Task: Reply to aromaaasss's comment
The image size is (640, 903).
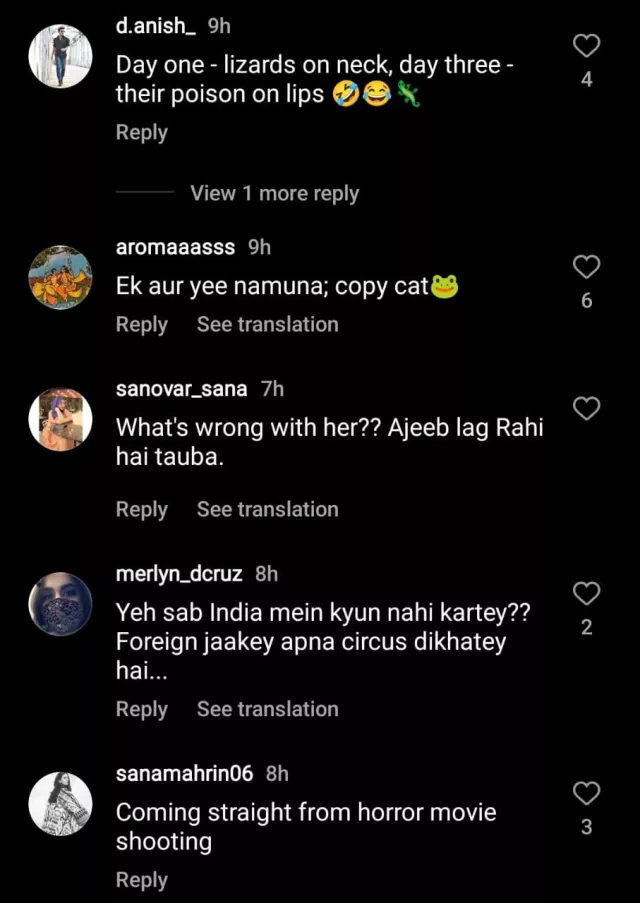Action: [142, 324]
